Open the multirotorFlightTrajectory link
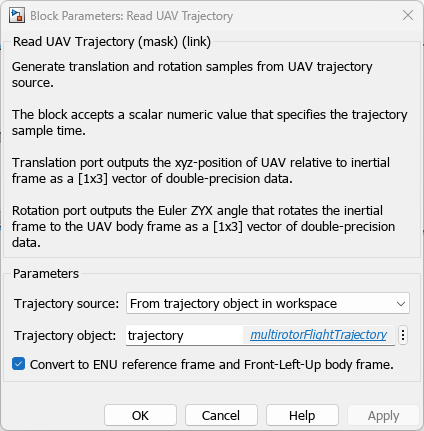424x431 pixels. click(318, 334)
